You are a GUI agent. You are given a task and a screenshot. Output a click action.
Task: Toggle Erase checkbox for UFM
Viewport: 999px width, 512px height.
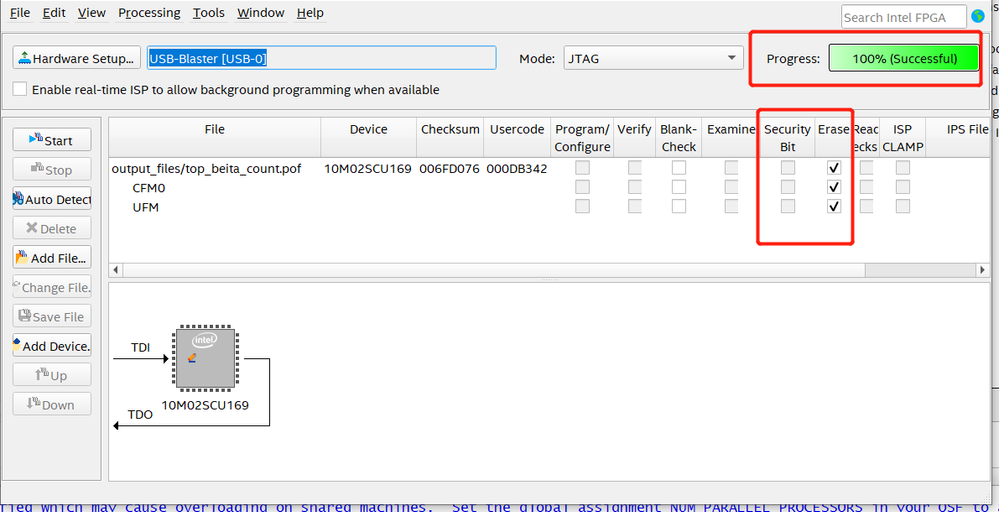pyautogui.click(x=833, y=206)
